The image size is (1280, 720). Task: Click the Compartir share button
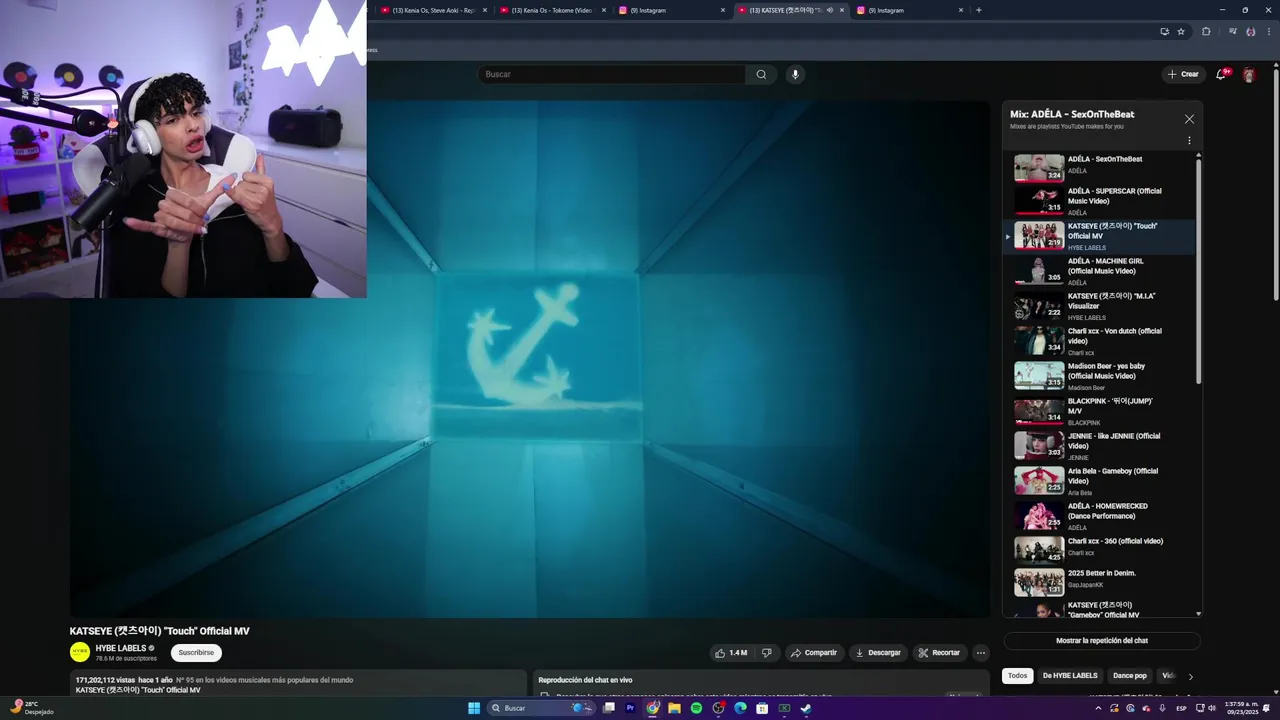pyautogui.click(x=814, y=653)
